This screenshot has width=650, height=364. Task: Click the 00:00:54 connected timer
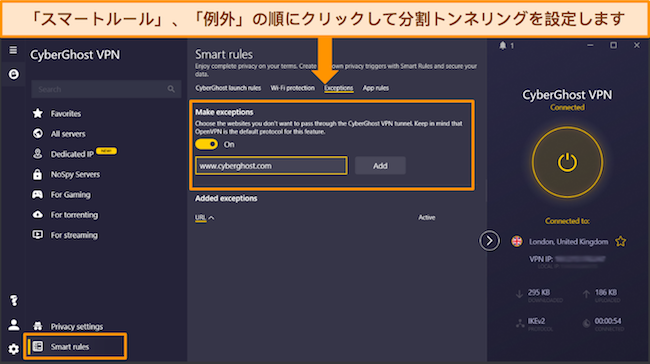[608, 321]
